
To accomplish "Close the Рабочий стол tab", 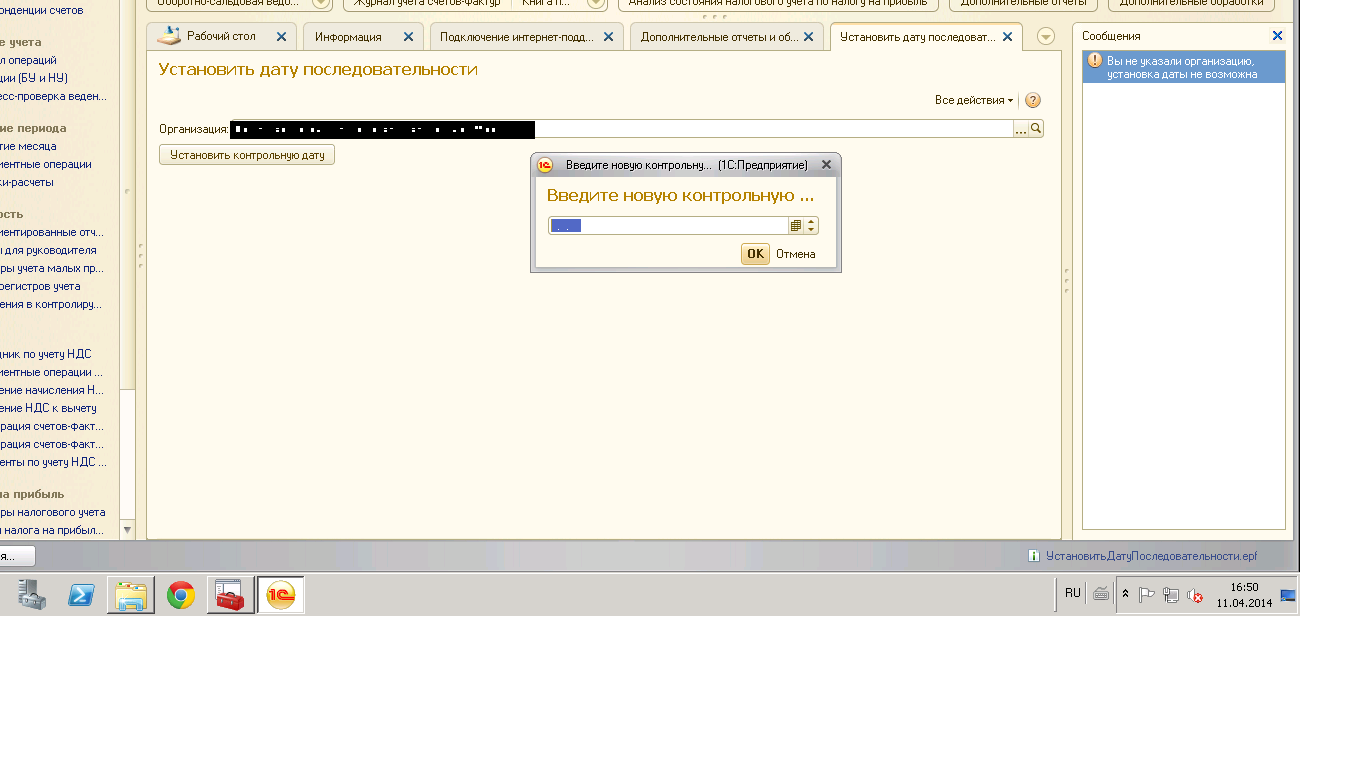I will 281,37.
